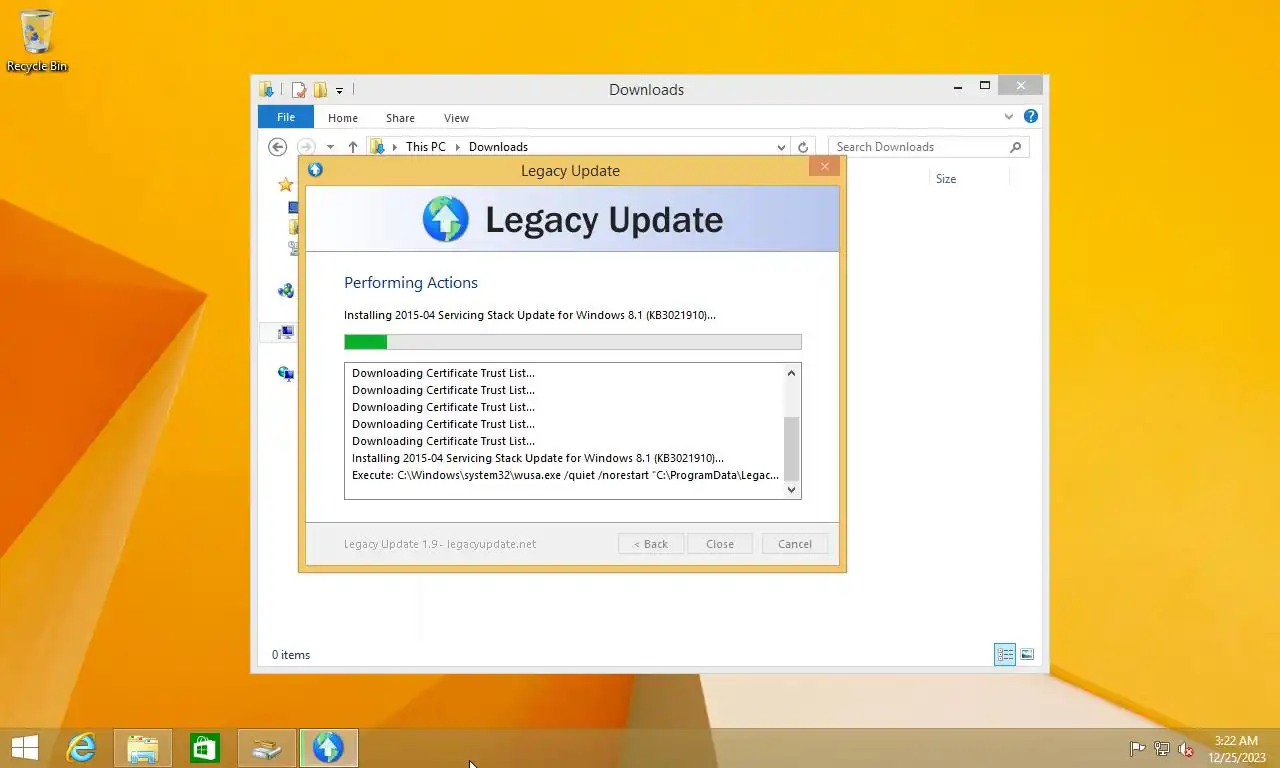Open the network tray icon
The image size is (1280, 768).
(1162, 749)
